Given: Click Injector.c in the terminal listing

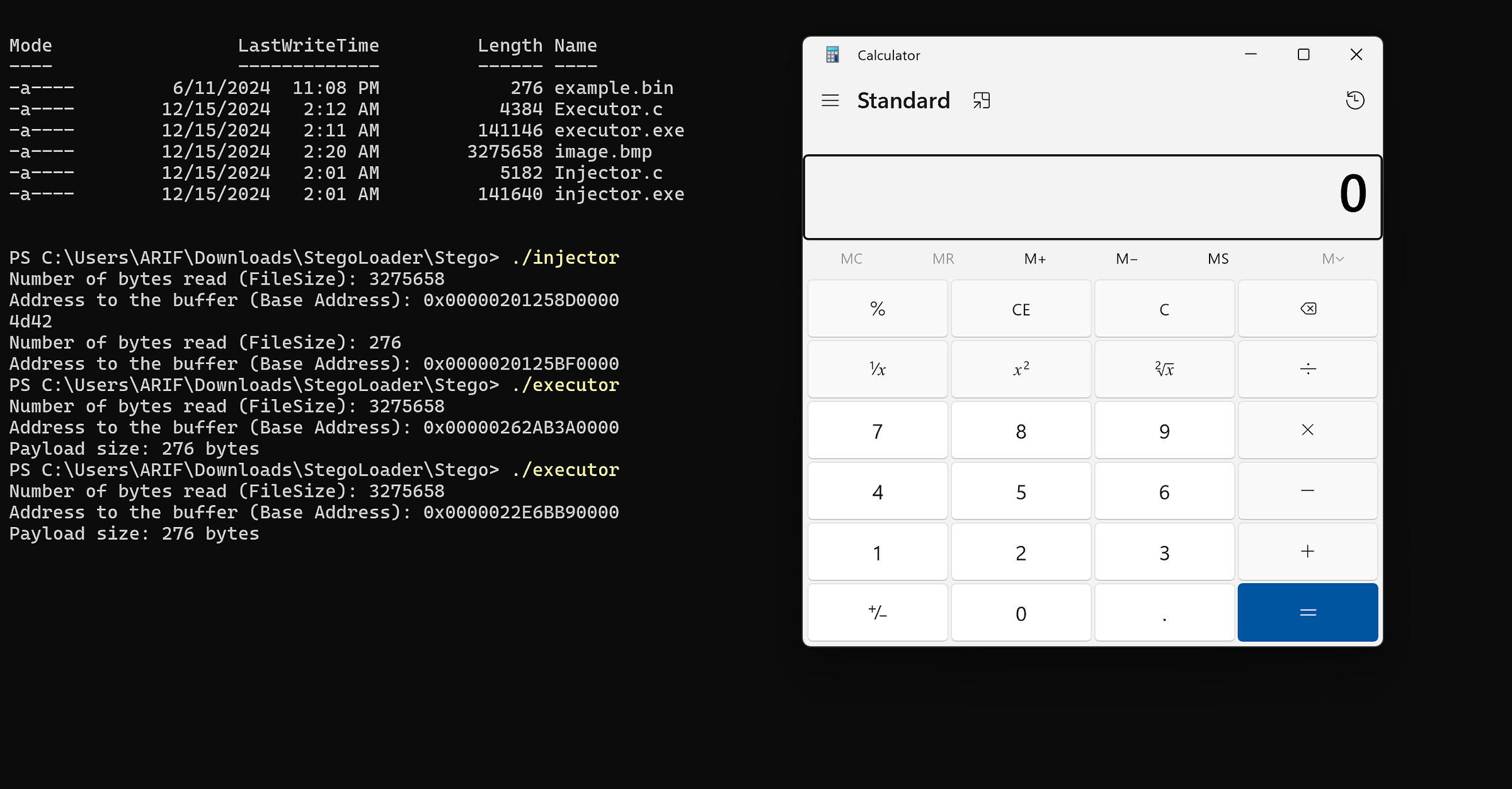Looking at the screenshot, I should click(608, 173).
